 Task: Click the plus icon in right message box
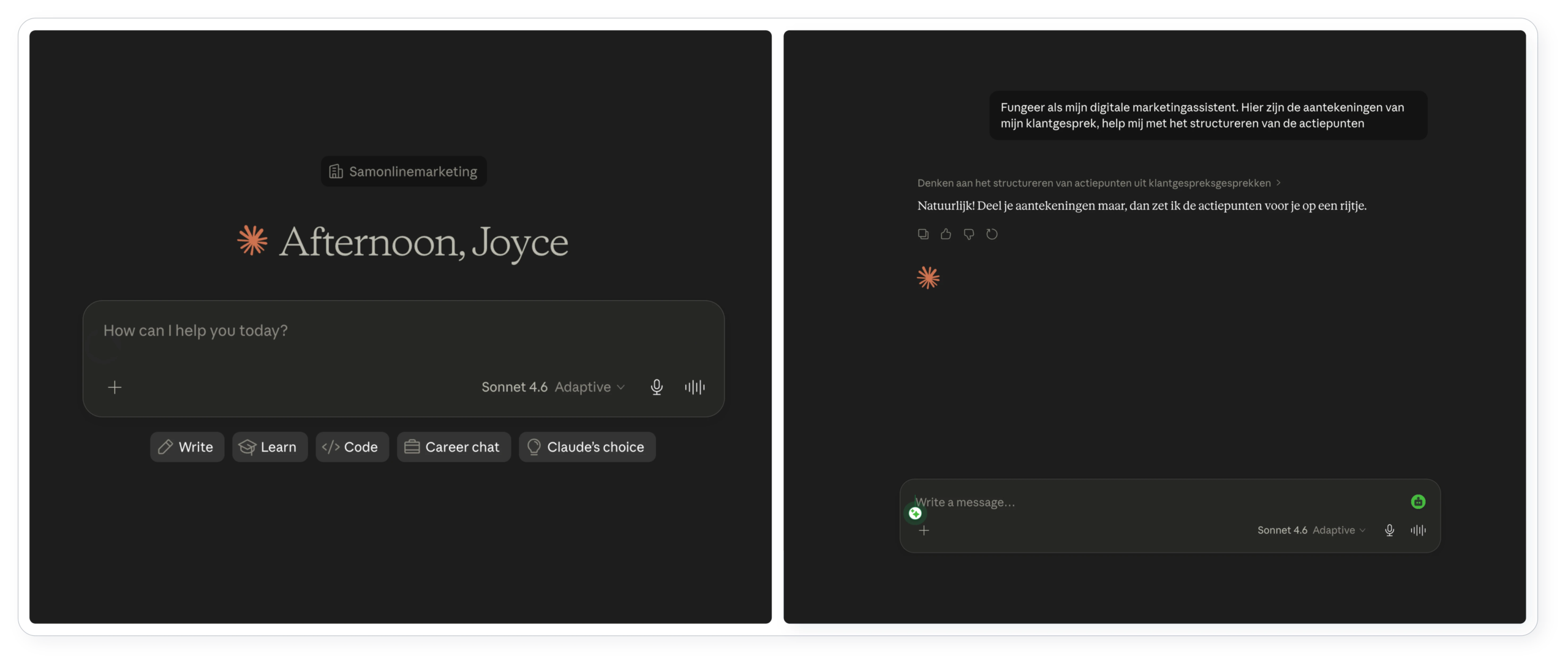click(x=924, y=530)
